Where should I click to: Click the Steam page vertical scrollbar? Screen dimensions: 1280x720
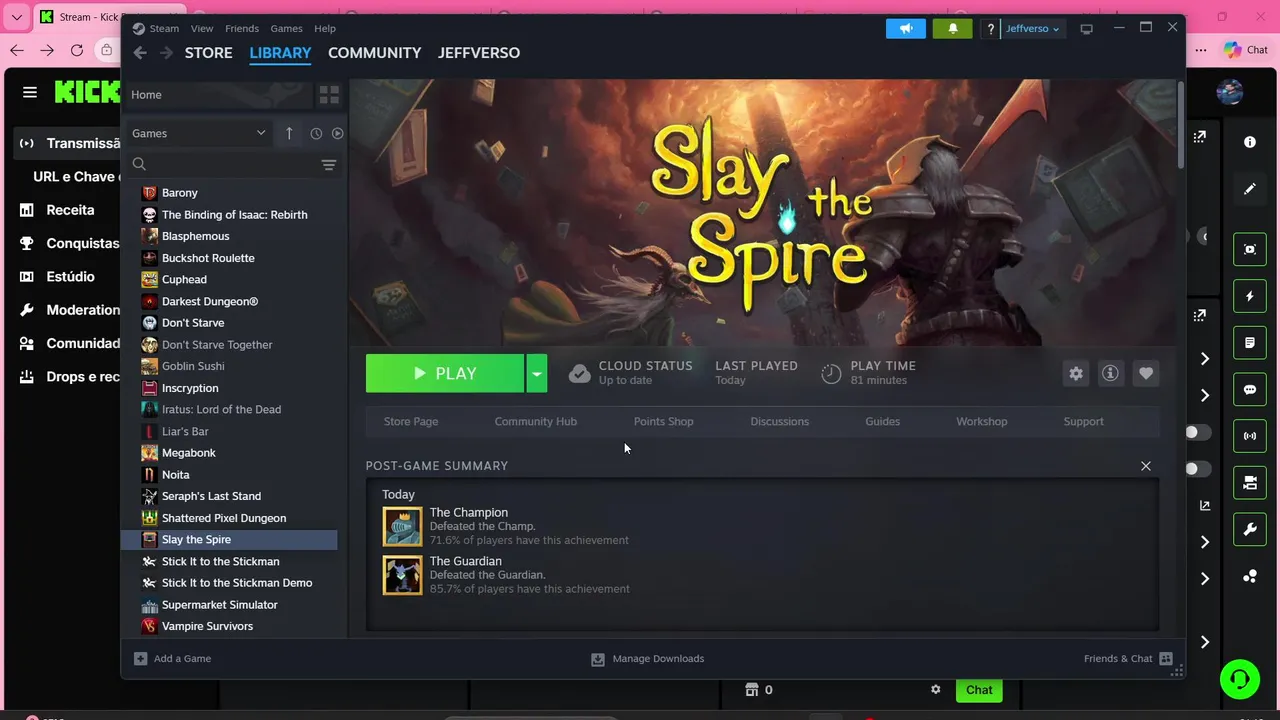[x=1180, y=125]
